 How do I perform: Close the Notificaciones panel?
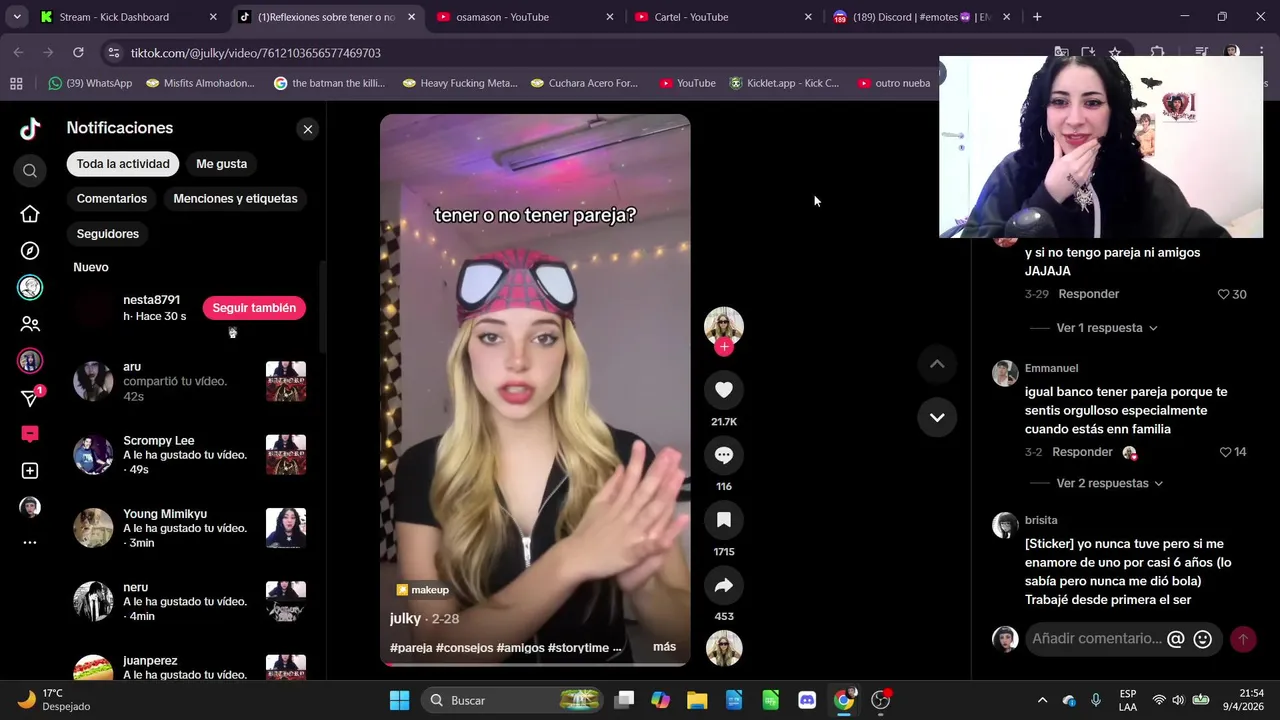click(308, 129)
